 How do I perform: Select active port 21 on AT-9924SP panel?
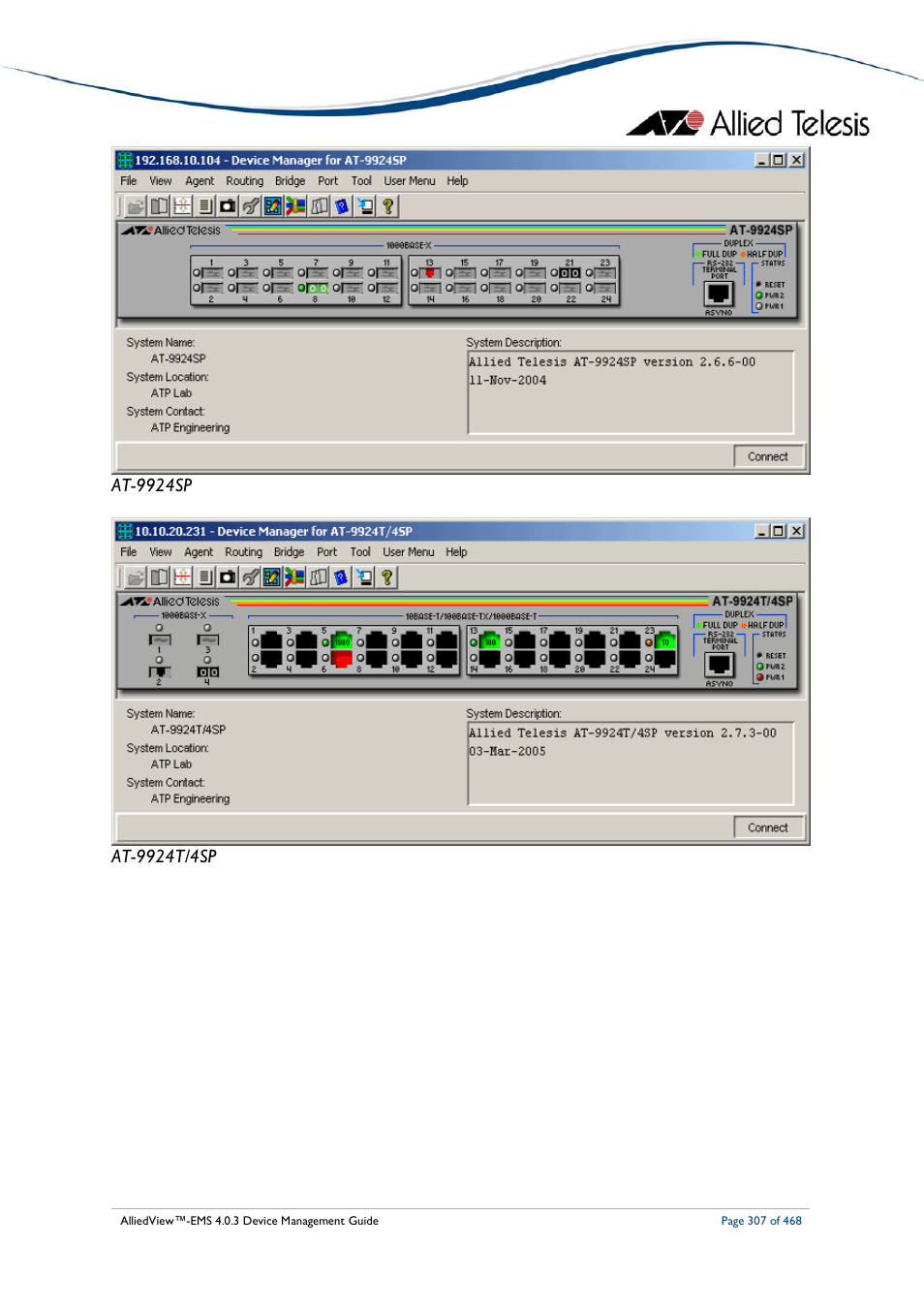point(570,273)
